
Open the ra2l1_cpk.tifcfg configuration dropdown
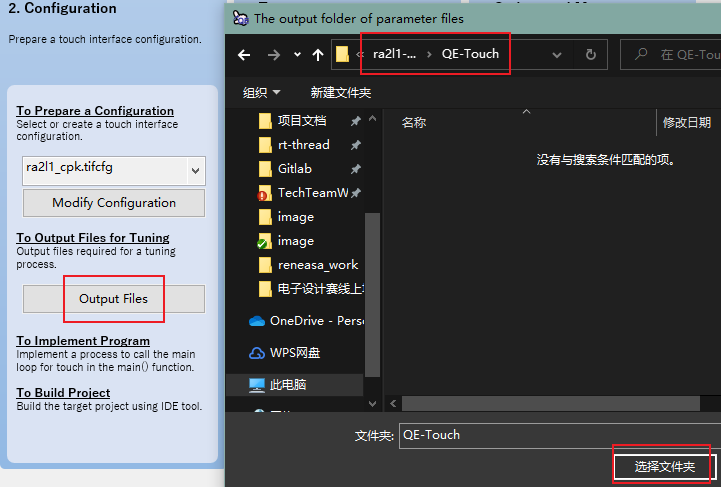tap(195, 169)
